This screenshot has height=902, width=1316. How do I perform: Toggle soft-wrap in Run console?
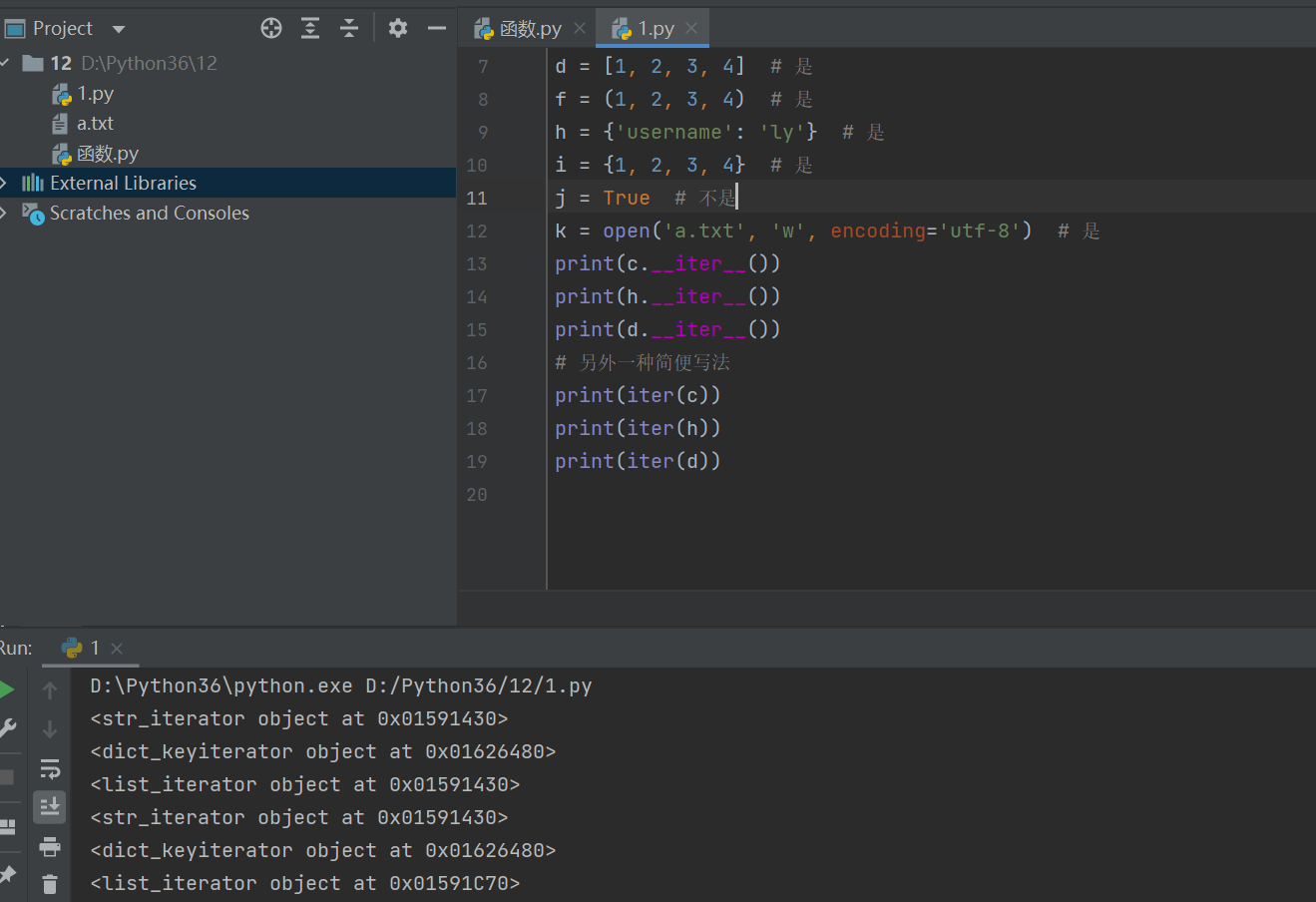click(x=50, y=768)
